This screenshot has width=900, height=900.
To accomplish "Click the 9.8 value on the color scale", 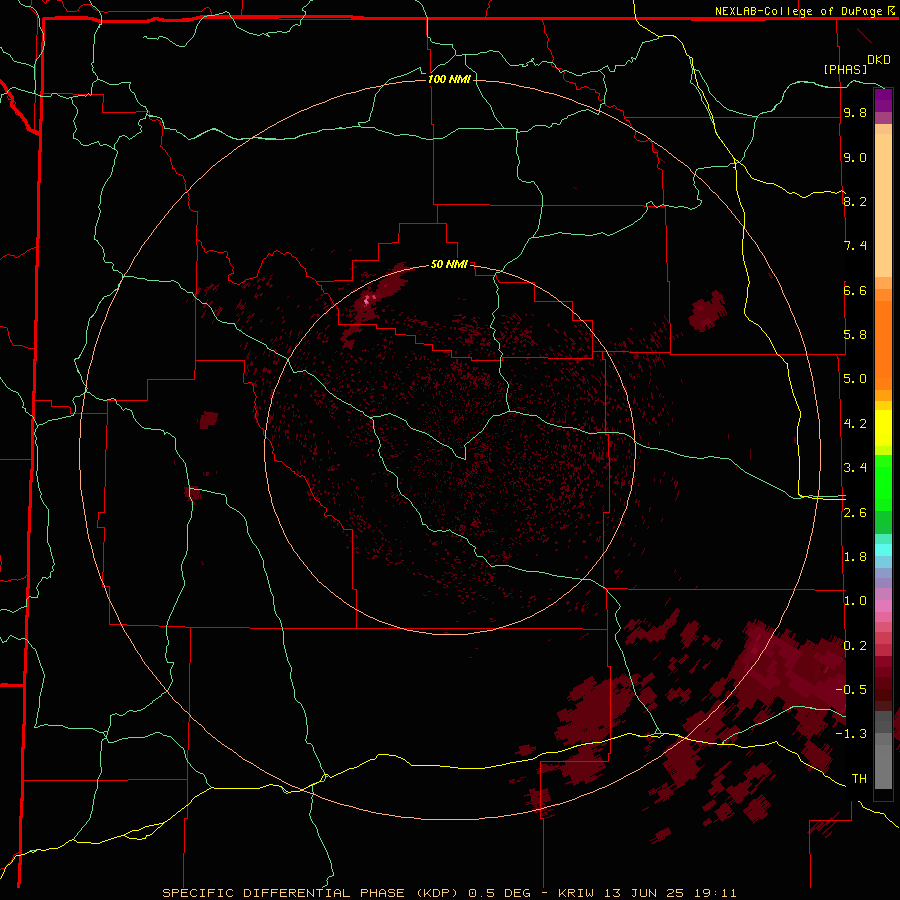I will coord(855,113).
